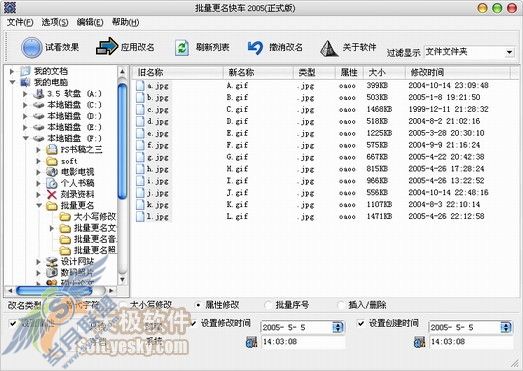Click the size cell 1468KB
Screen dimensions: 523x371
coord(379,109)
